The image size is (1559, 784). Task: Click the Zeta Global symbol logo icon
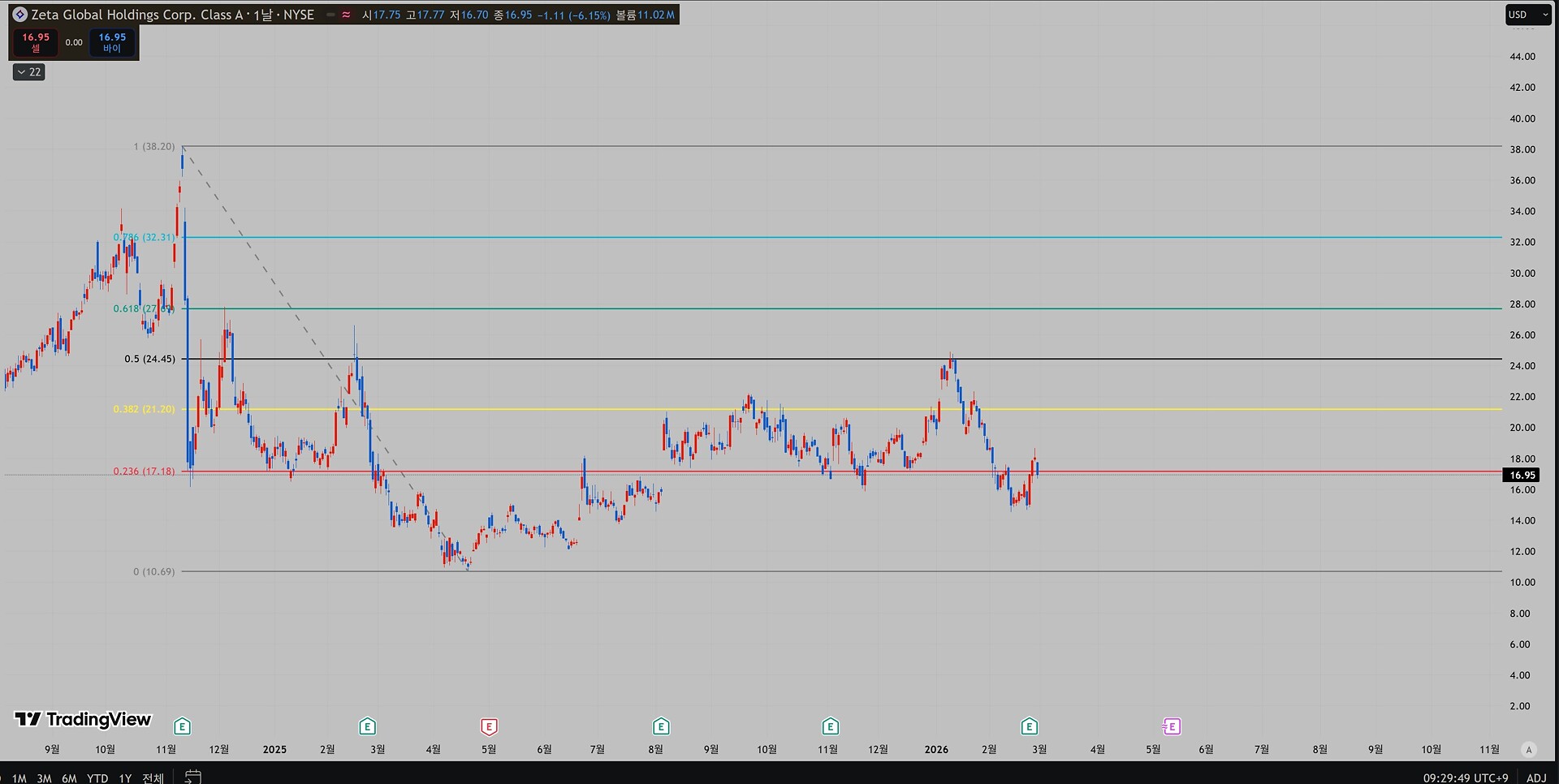coord(19,15)
